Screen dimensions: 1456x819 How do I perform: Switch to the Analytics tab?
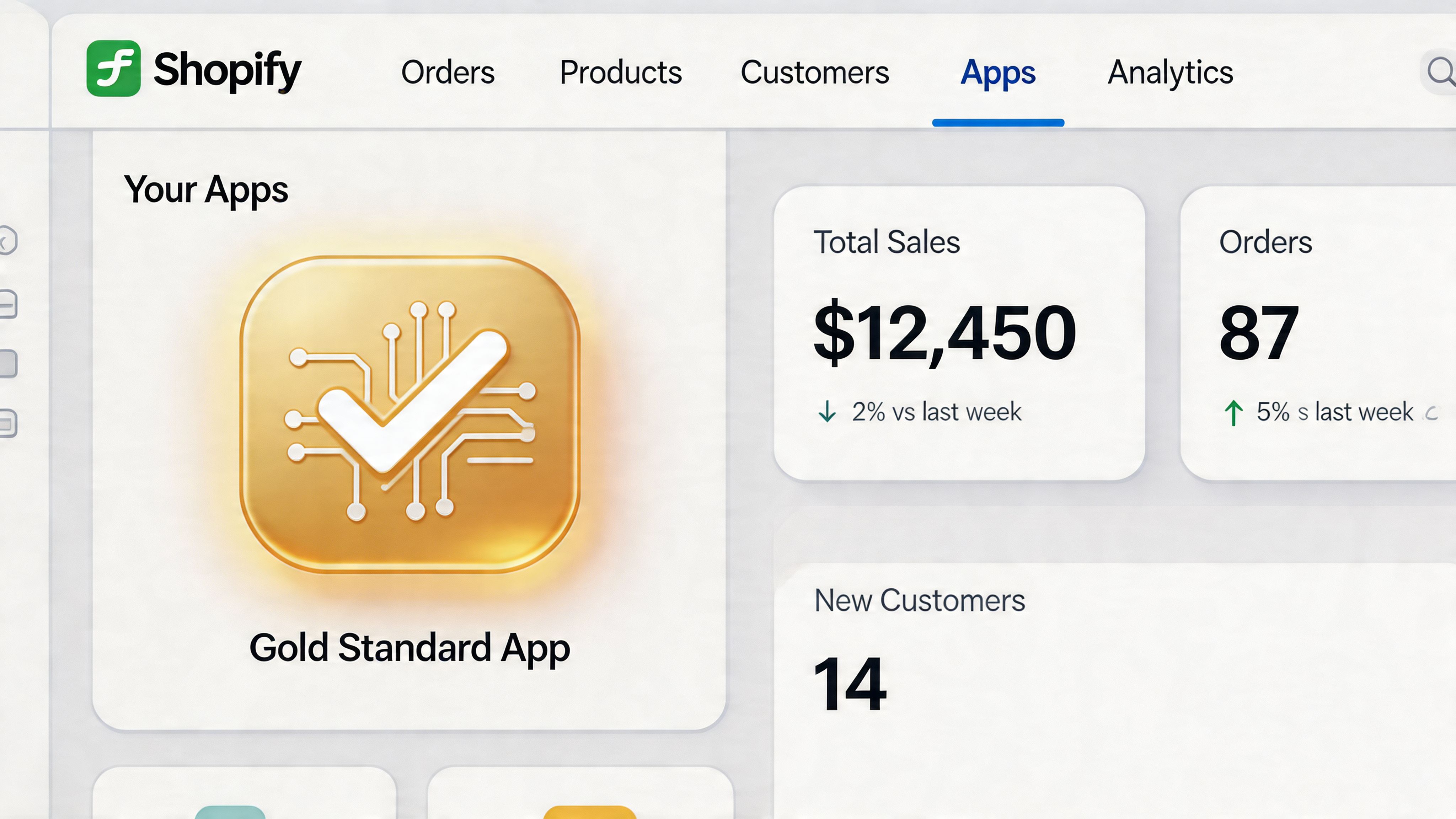1170,73
